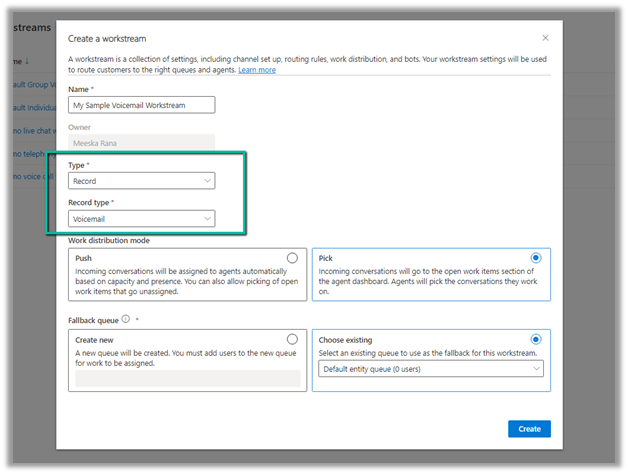Click the Owner field showing Meeska Rana

(141, 143)
